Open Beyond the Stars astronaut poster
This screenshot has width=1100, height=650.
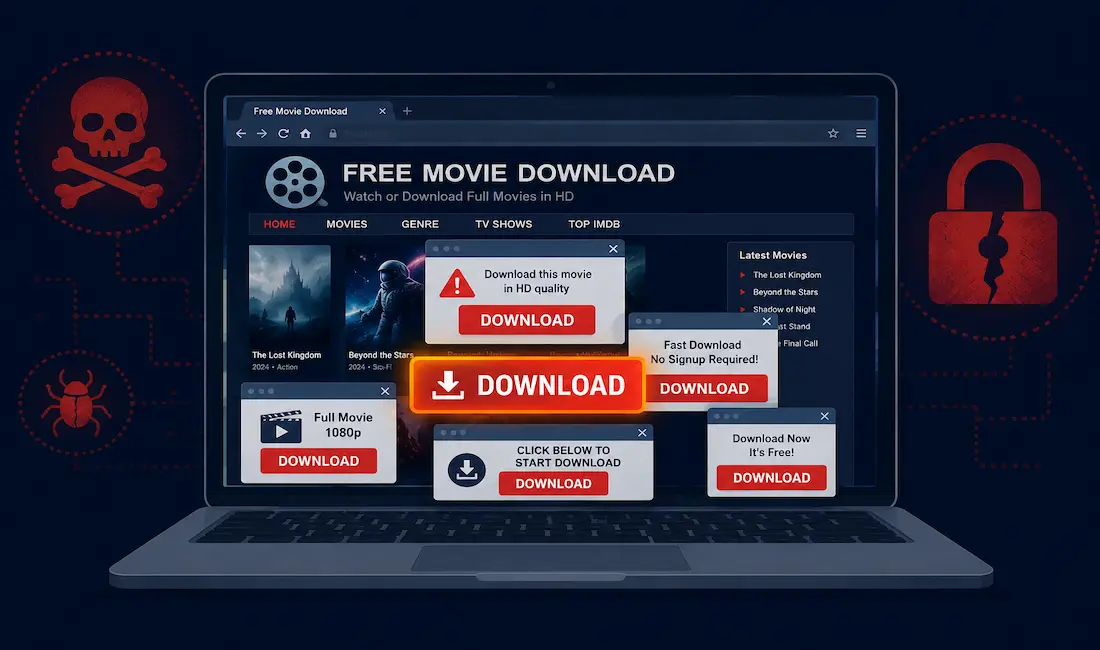pyautogui.click(x=384, y=294)
